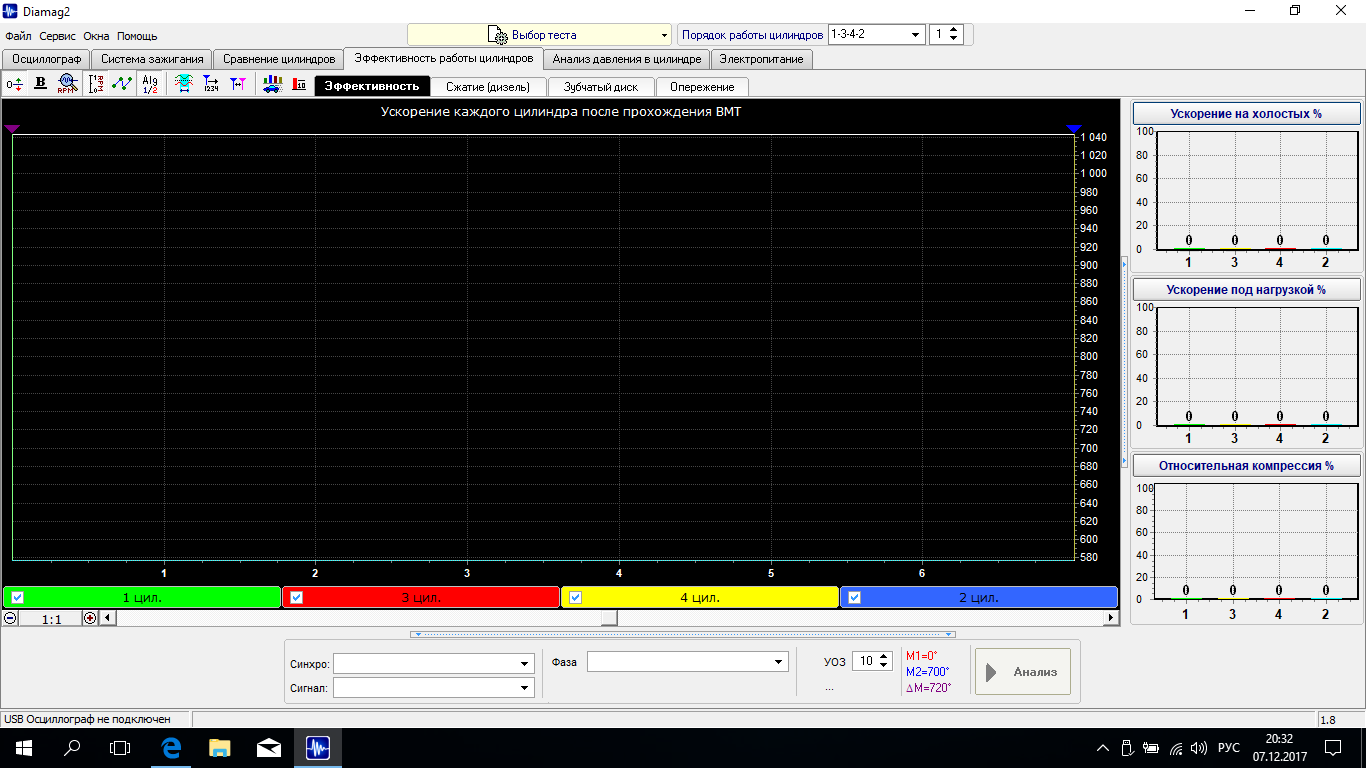Open the RPM magnifier tool
Screen dimensions: 1366x768
[67, 85]
